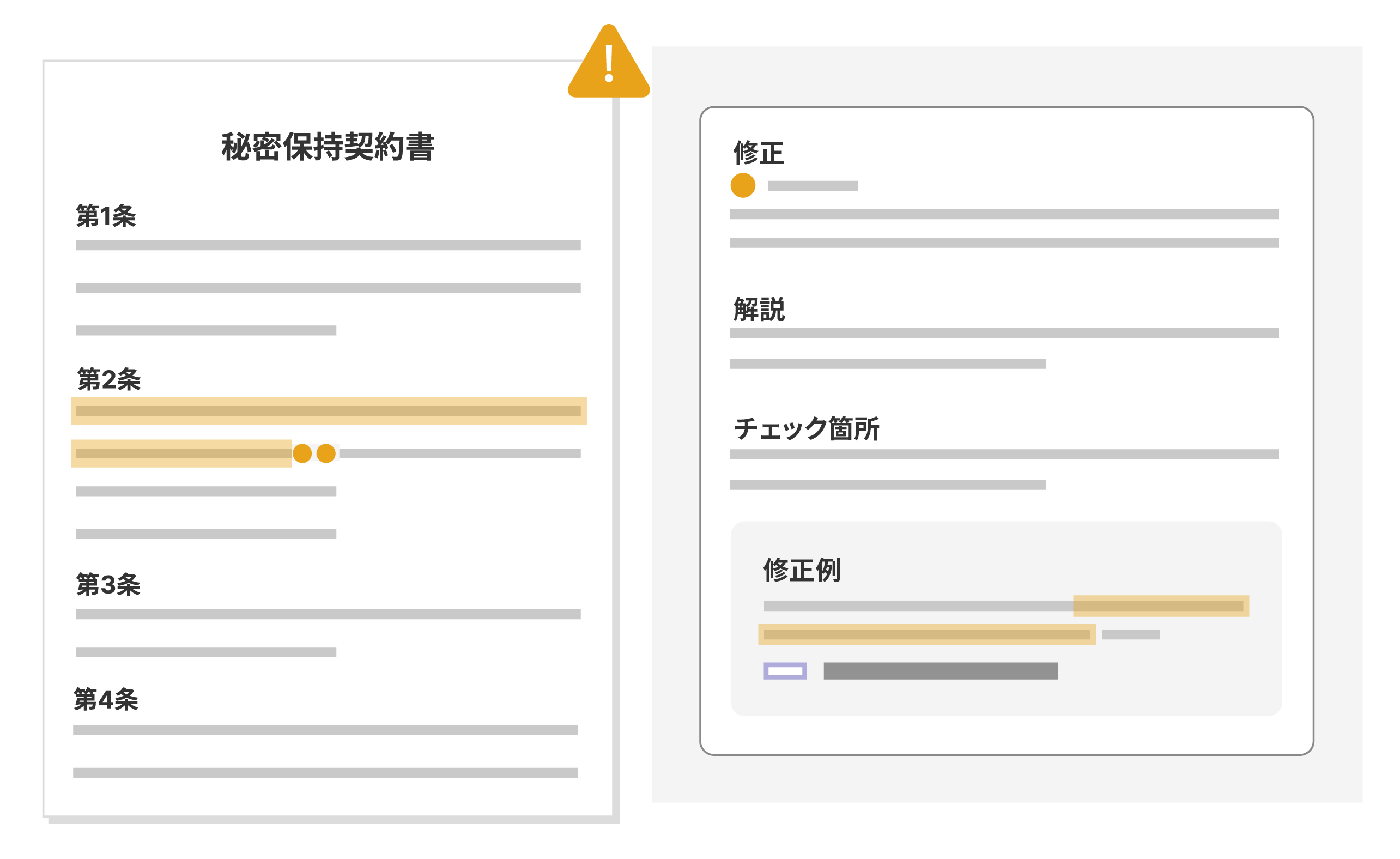Viewport: 1400px width, 859px height.
Task: Click the second orange dot on 第2条 highlight
Action: (324, 453)
